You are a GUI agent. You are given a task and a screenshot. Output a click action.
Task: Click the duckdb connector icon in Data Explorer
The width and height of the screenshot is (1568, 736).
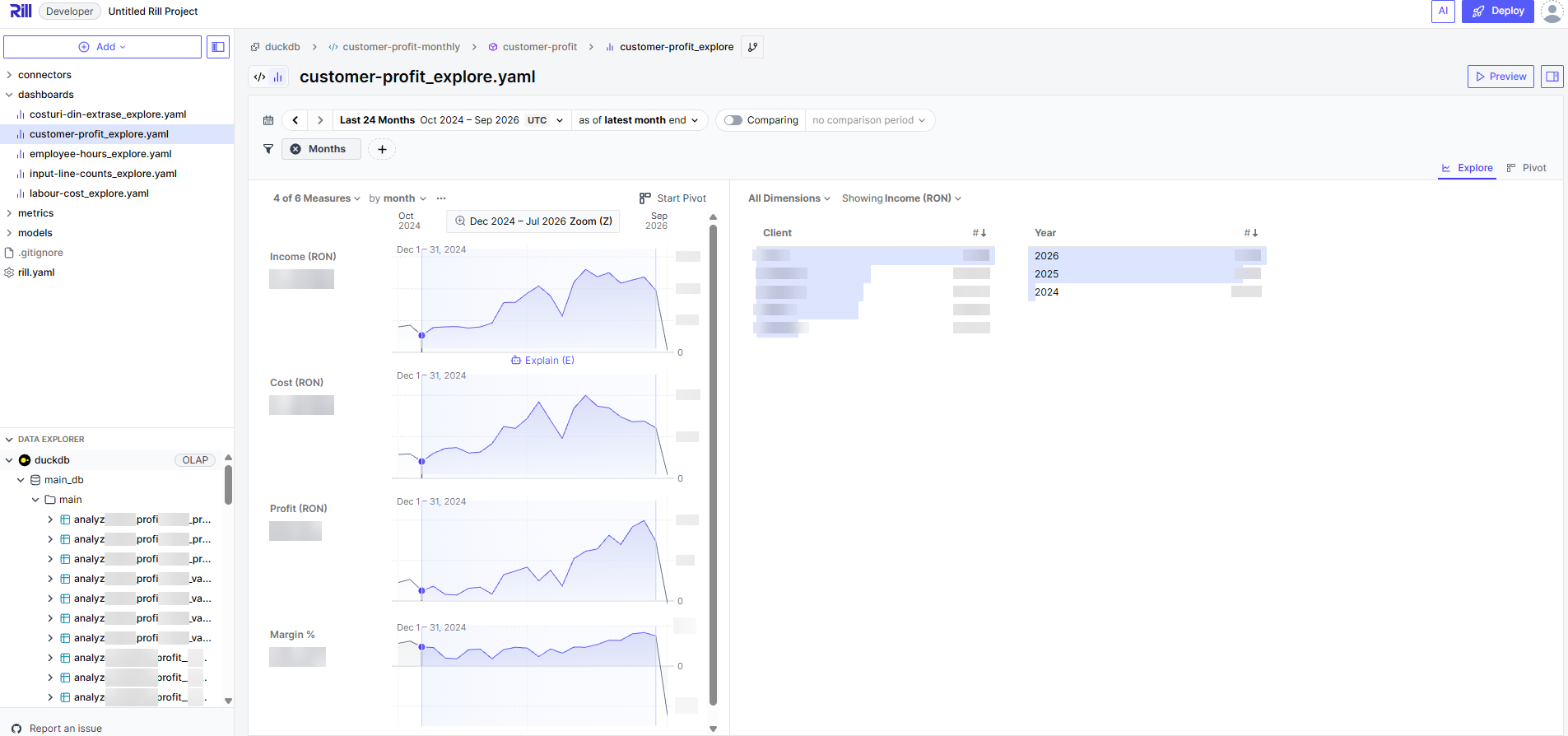click(25, 460)
